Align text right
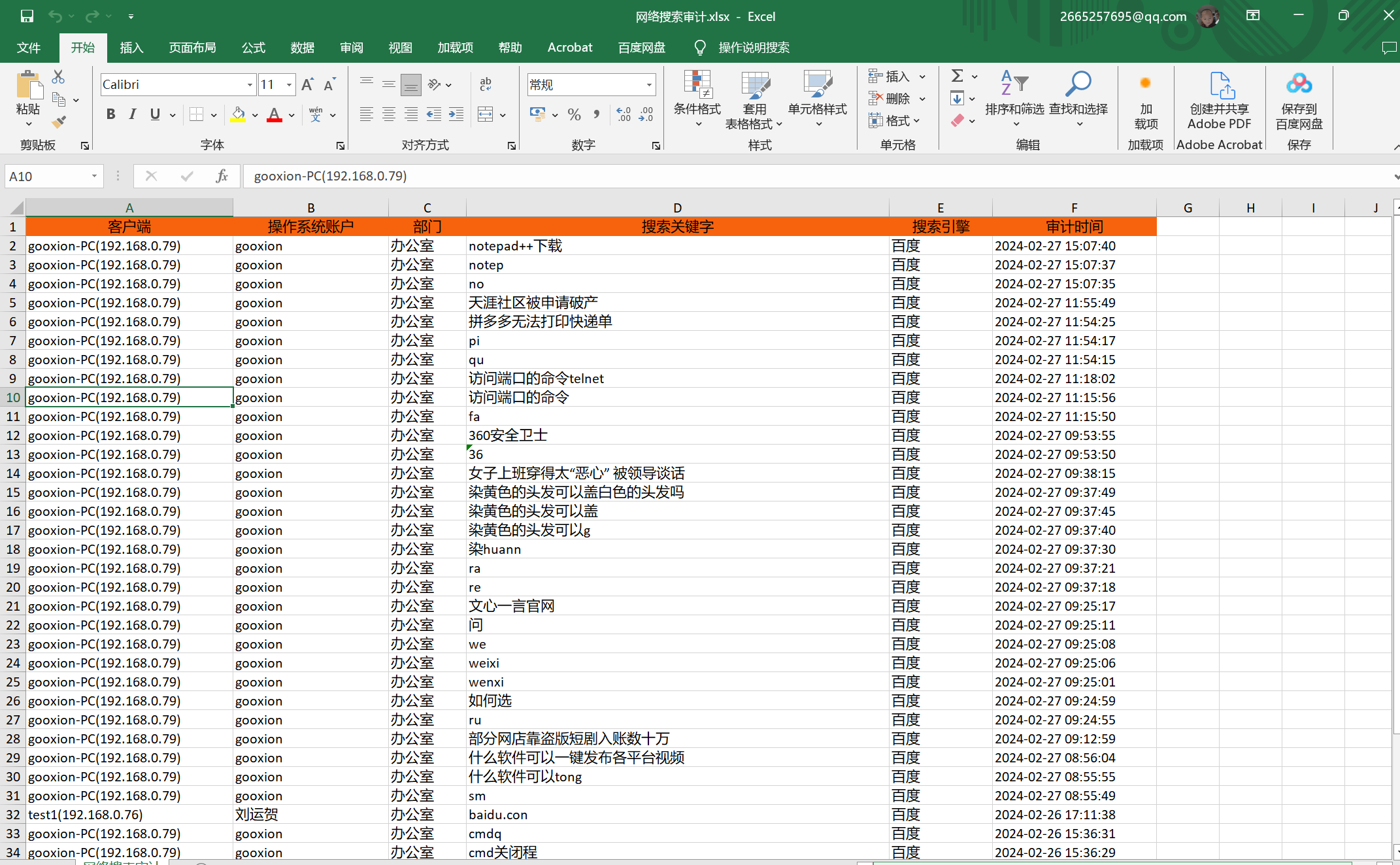This screenshot has height=865, width=1400. [411, 114]
